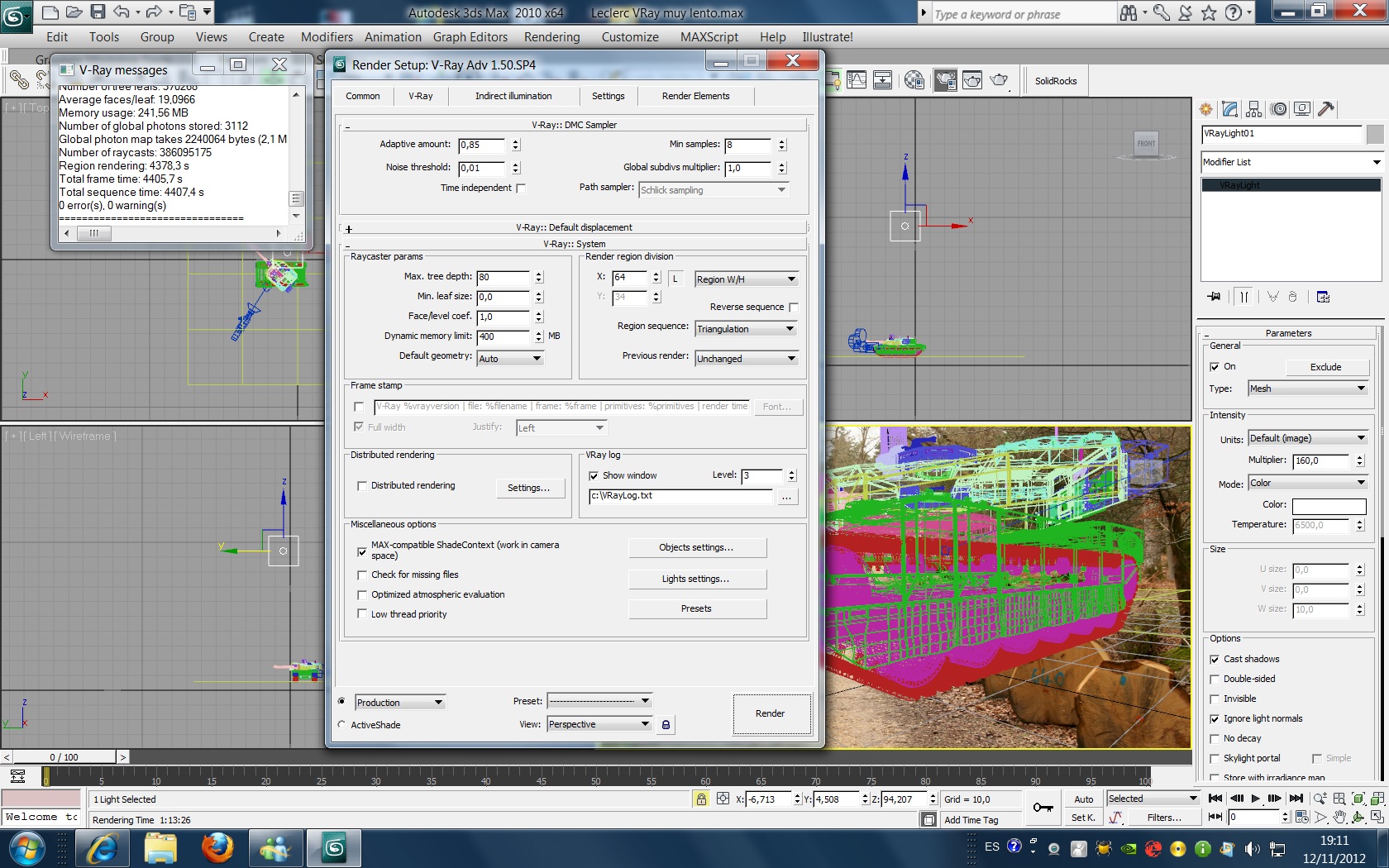1389x868 pixels.
Task: Click the object color swatch beside VRayLight01
Action: coord(1376,135)
